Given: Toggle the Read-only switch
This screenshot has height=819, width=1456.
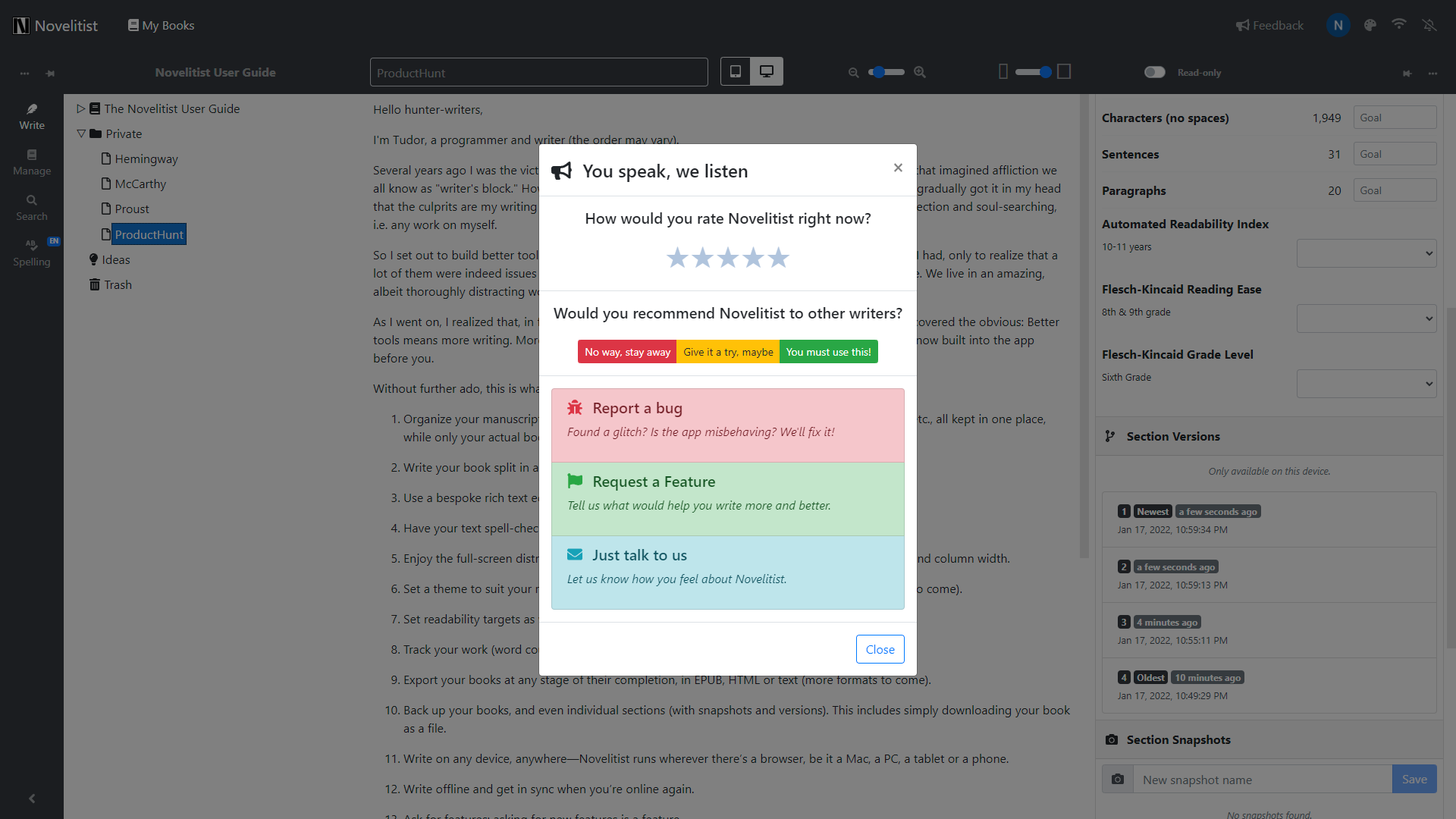Looking at the screenshot, I should coord(1154,72).
